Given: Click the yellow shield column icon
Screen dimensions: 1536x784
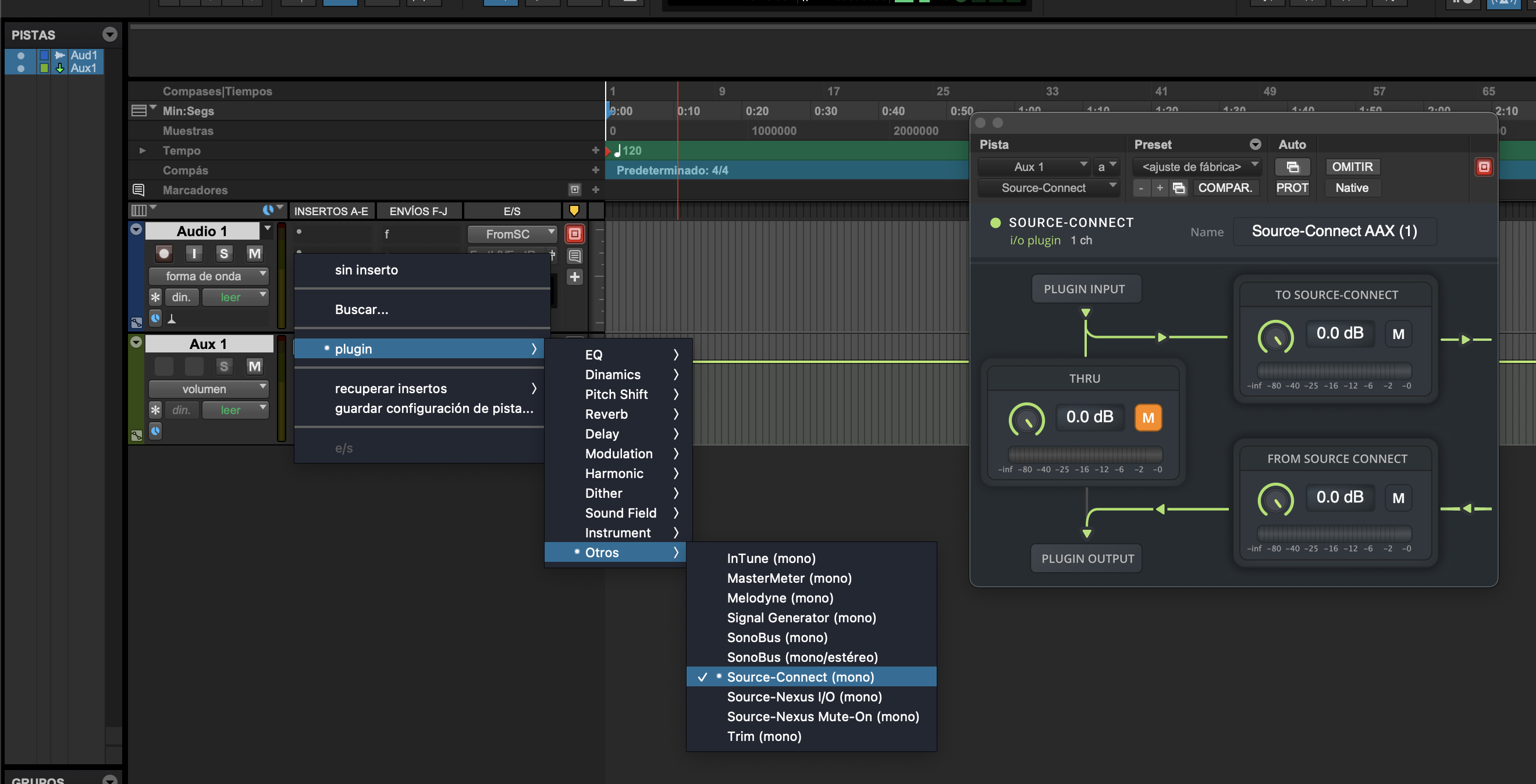Looking at the screenshot, I should pos(574,211).
